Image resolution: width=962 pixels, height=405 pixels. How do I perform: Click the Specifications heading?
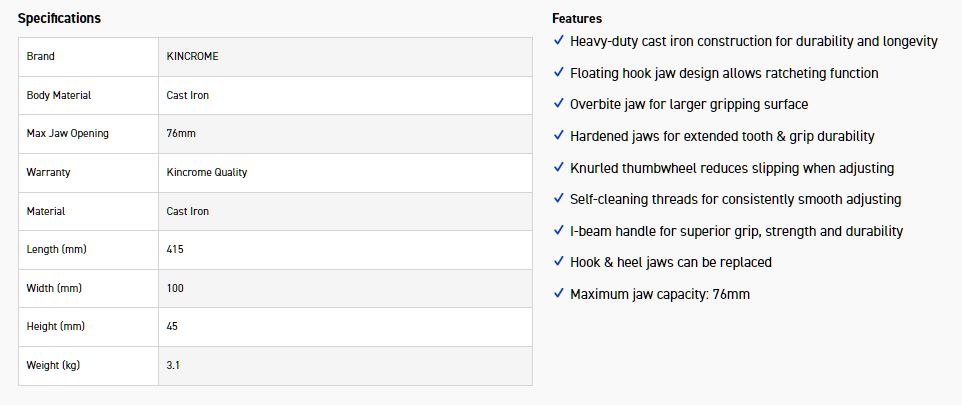click(59, 18)
